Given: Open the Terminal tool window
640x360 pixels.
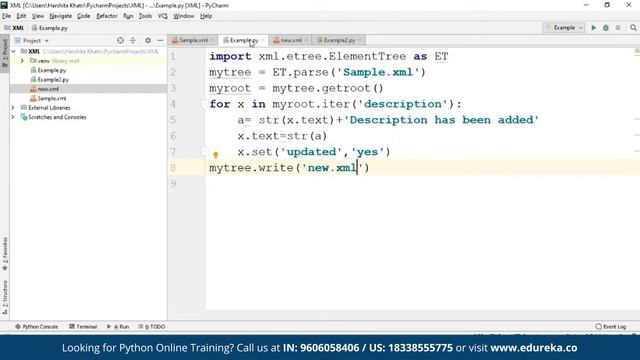Looking at the screenshot, I should [x=83, y=327].
